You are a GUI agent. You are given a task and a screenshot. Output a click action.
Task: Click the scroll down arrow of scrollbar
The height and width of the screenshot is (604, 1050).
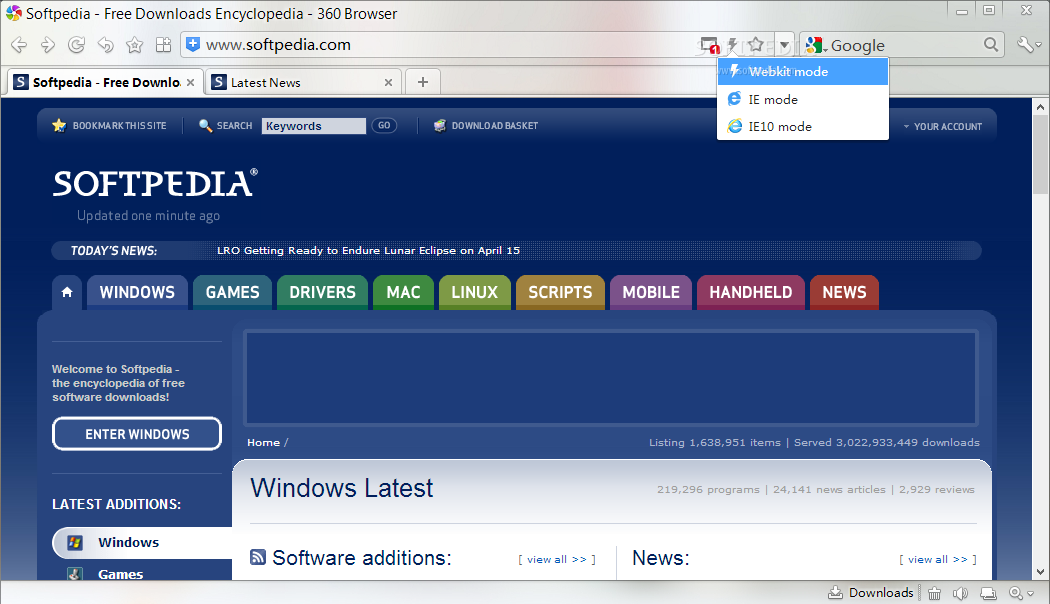coord(1040,572)
